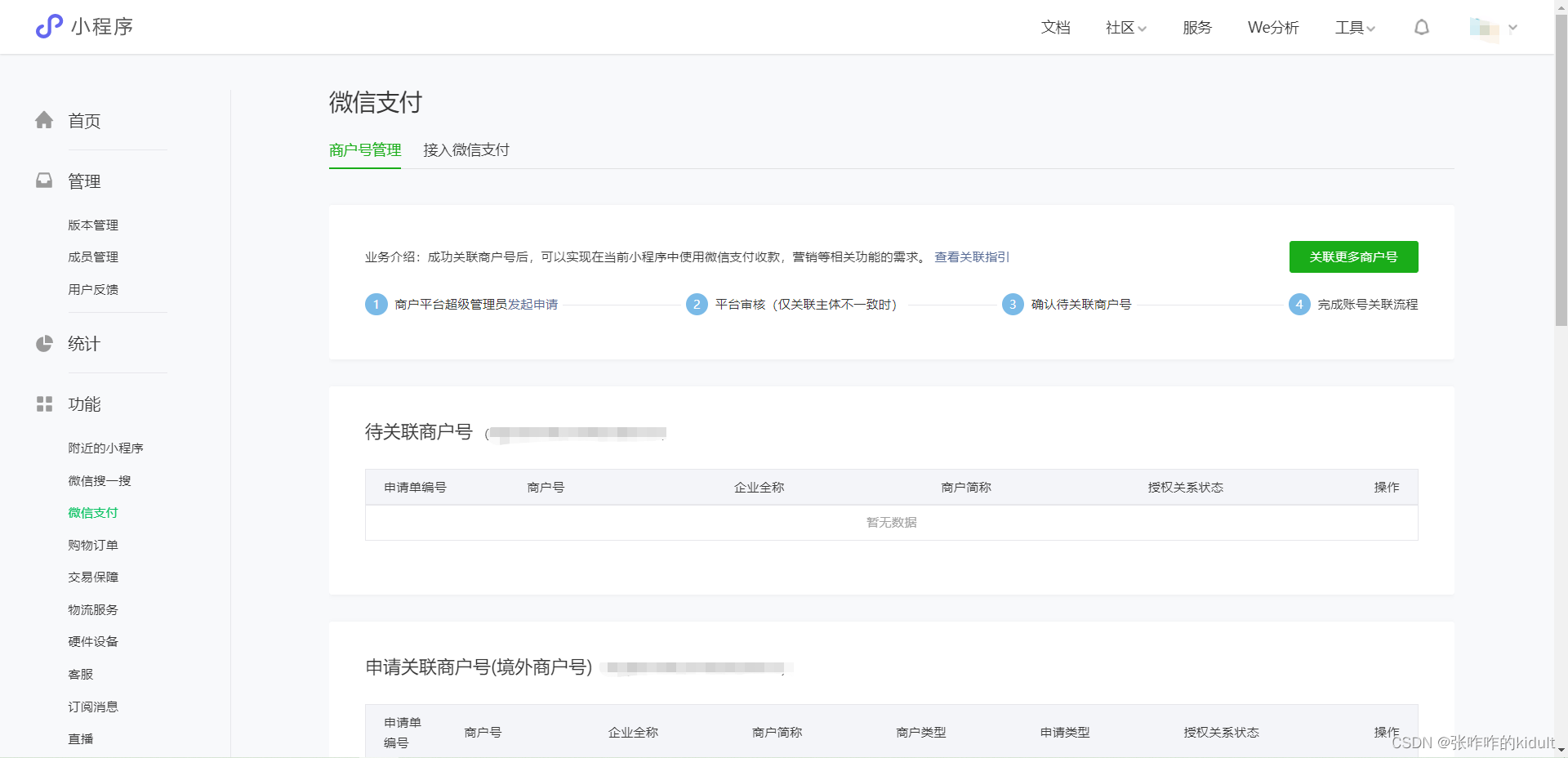
Task: Switch to 商户号管理 tab
Action: tap(365, 150)
